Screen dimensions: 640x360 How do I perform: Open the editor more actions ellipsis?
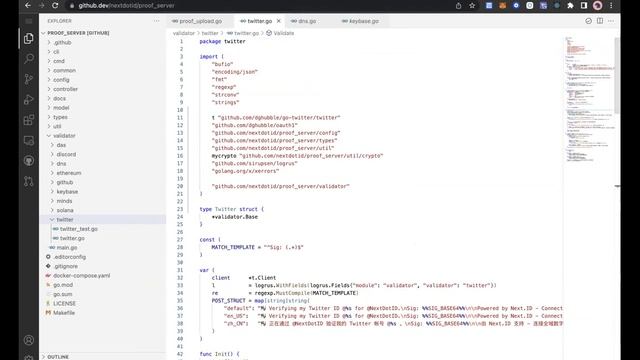coord(611,21)
